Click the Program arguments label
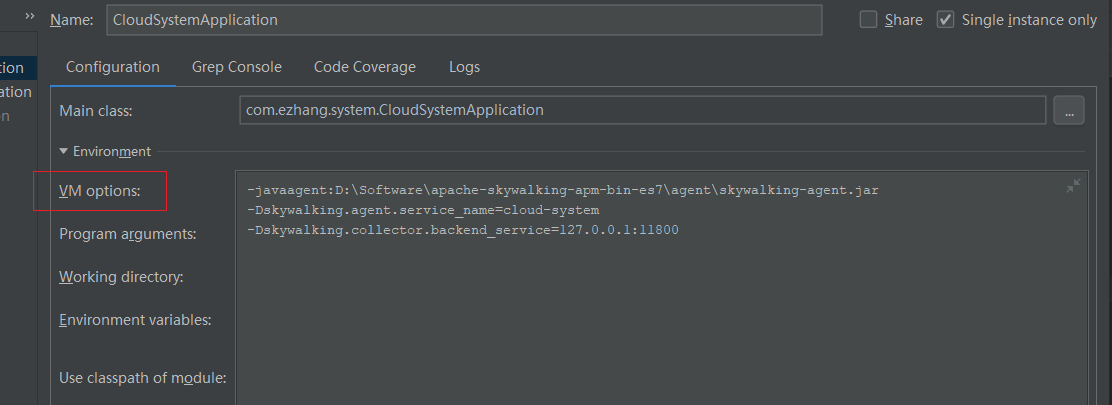The width and height of the screenshot is (1112, 405). pyautogui.click(x=128, y=234)
